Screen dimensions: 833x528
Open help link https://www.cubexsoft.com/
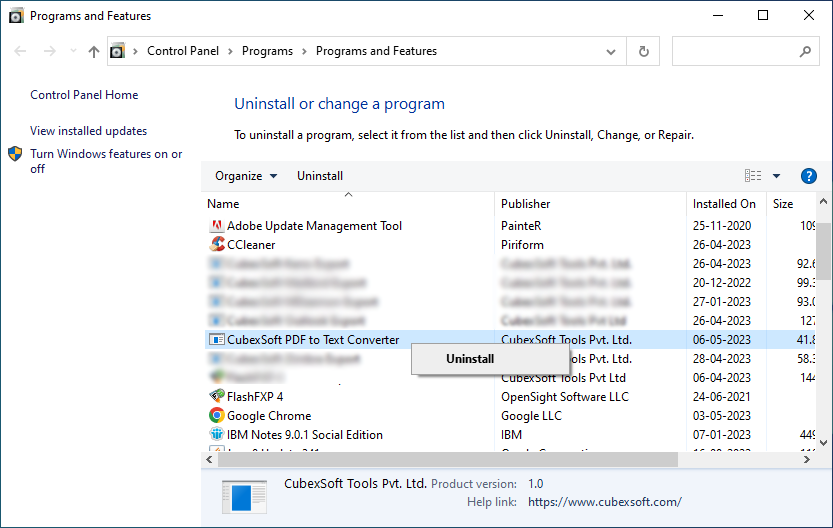(x=605, y=502)
